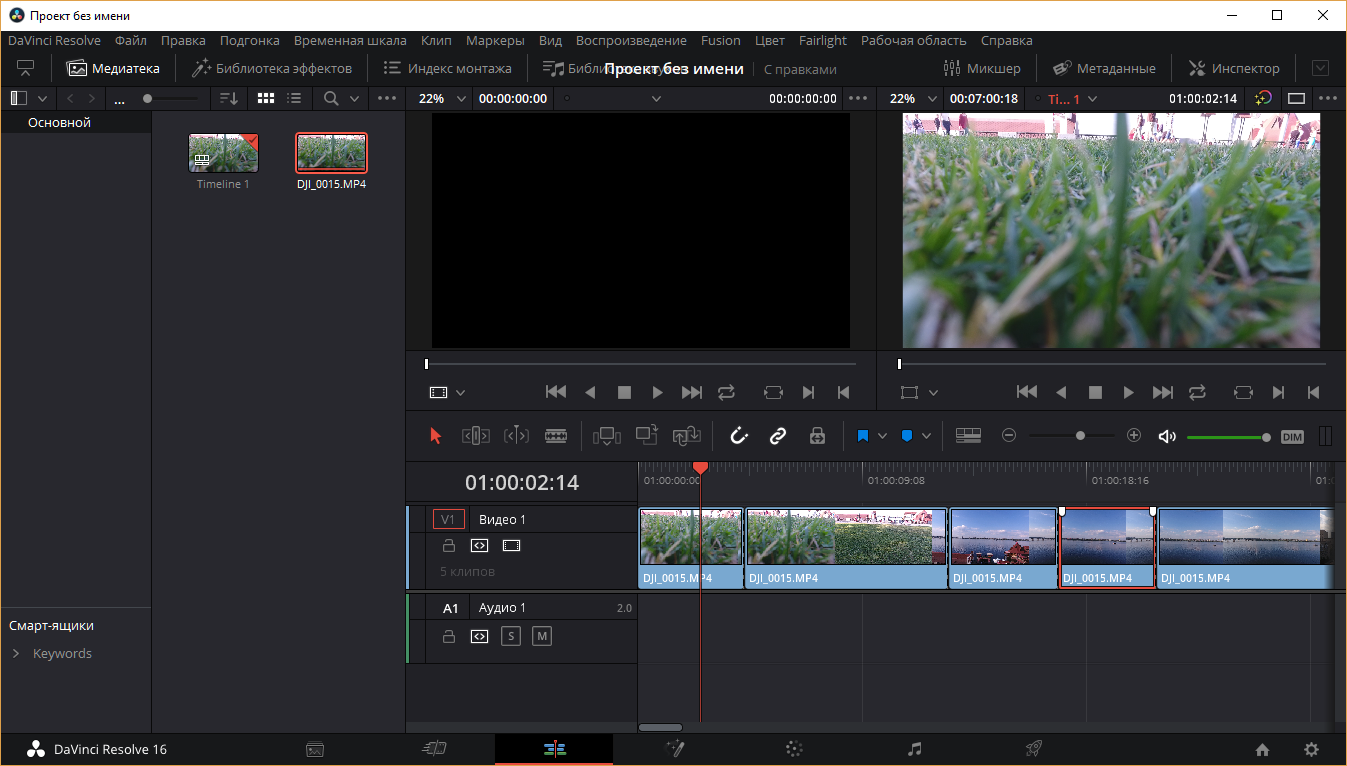The height and width of the screenshot is (766, 1347).
Task: Open the Микшер panel
Action: tap(982, 68)
